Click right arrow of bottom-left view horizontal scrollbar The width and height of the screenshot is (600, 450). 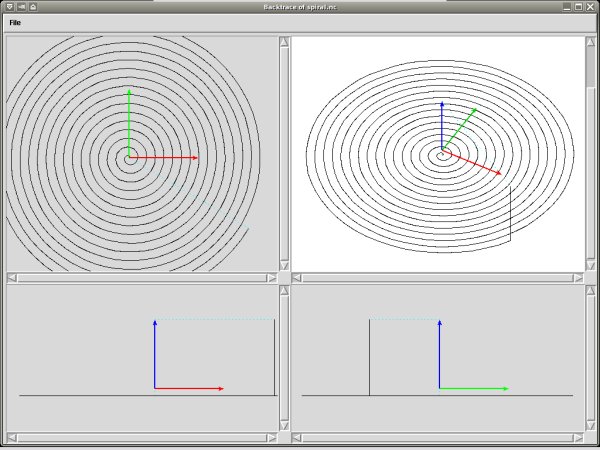(272, 437)
